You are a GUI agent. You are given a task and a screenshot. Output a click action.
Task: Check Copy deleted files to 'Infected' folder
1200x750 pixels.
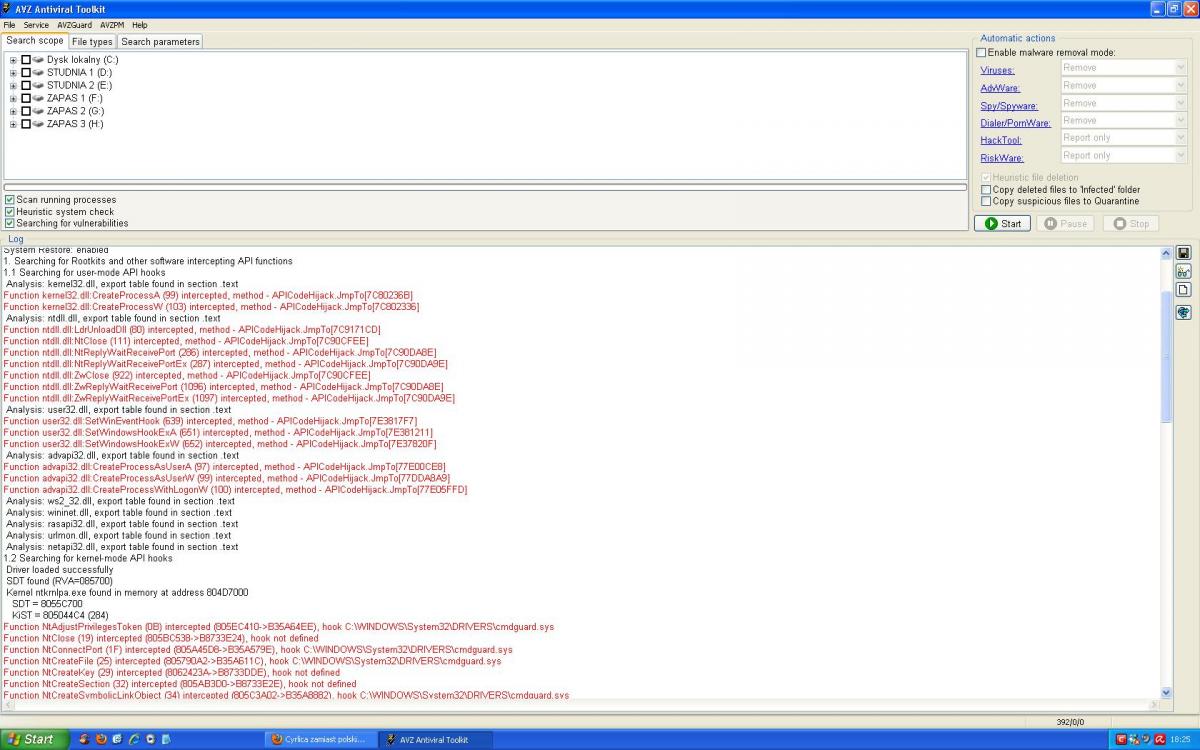(986, 189)
